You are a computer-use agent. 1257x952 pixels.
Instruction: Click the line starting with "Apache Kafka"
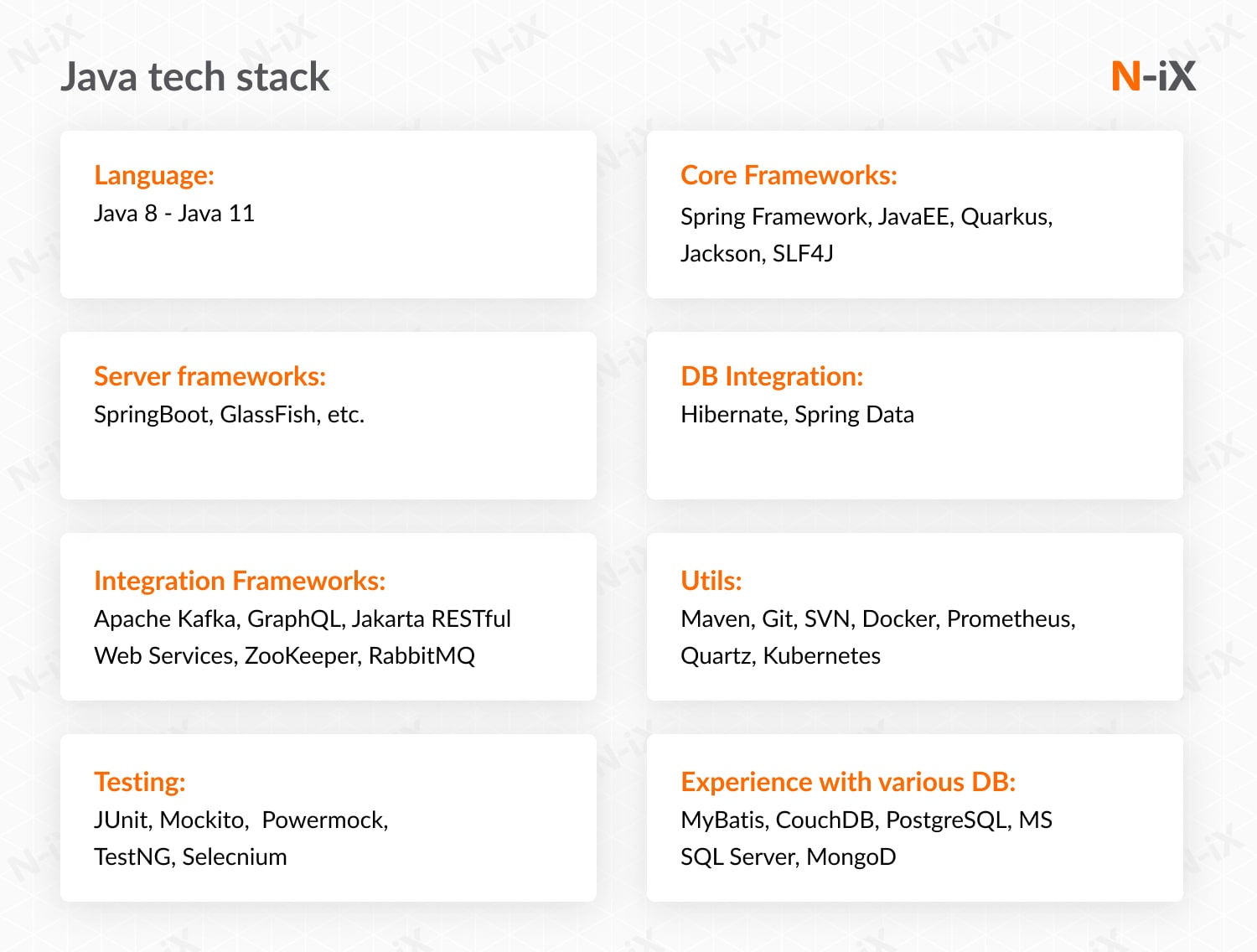[x=303, y=619]
